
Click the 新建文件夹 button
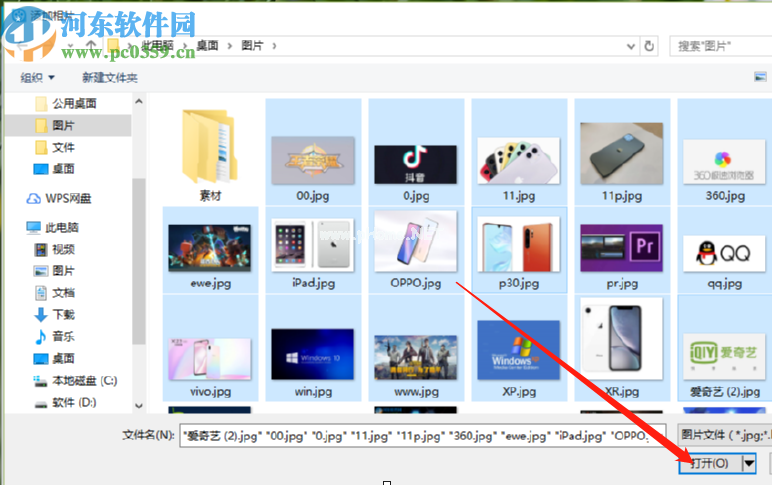click(109, 77)
